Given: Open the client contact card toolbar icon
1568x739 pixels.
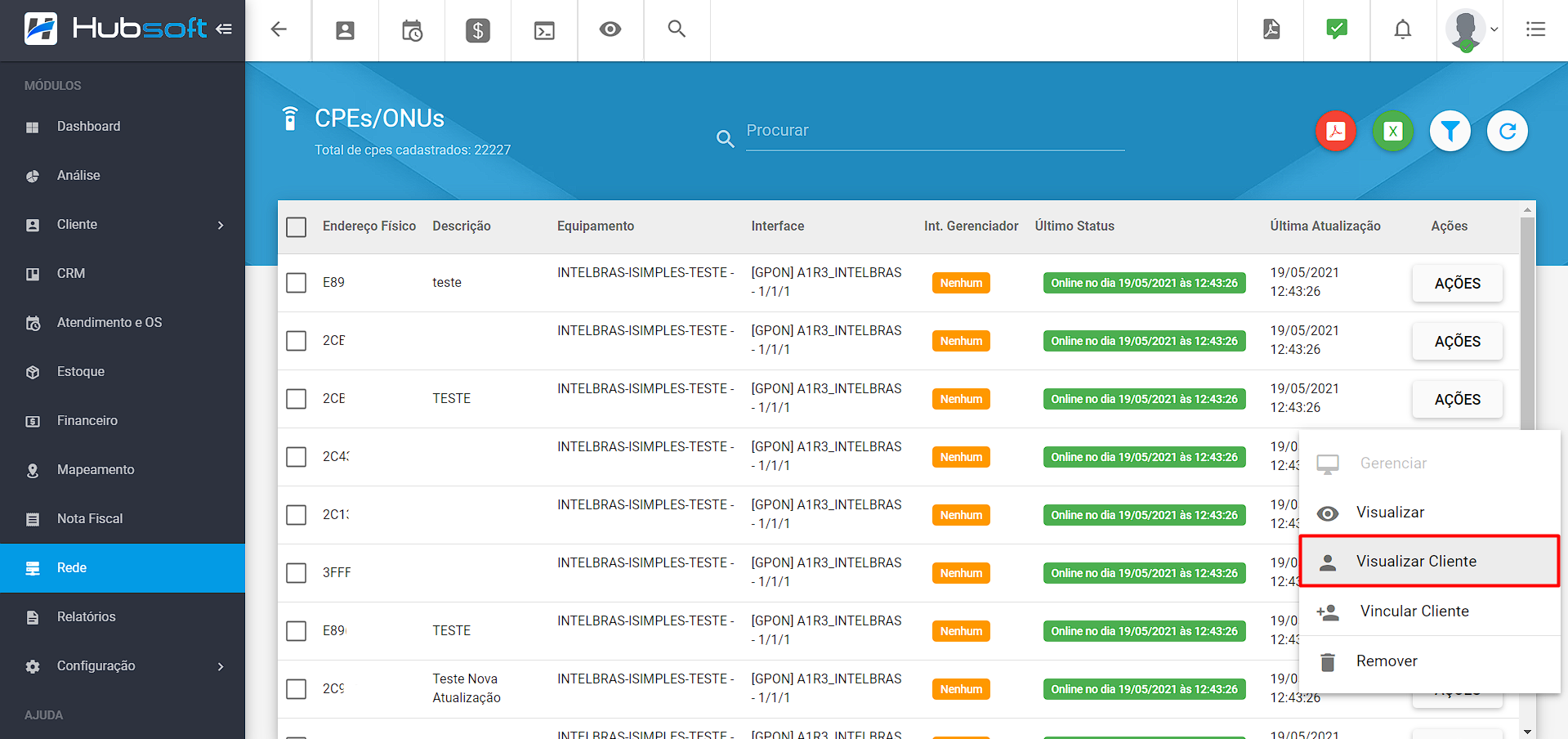Looking at the screenshot, I should point(346,31).
